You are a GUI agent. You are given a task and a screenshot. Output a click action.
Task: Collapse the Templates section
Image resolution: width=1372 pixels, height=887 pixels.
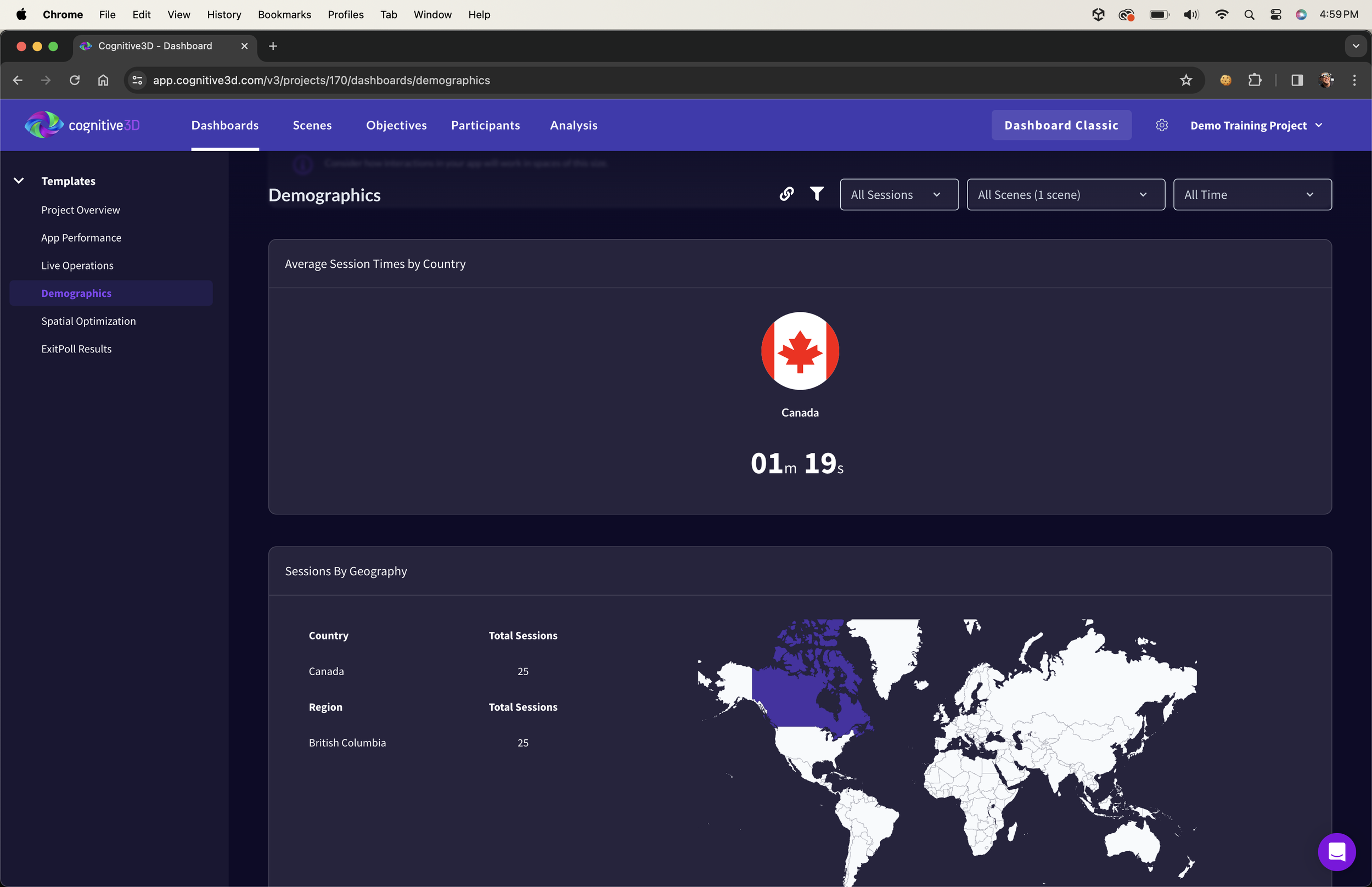click(x=19, y=181)
